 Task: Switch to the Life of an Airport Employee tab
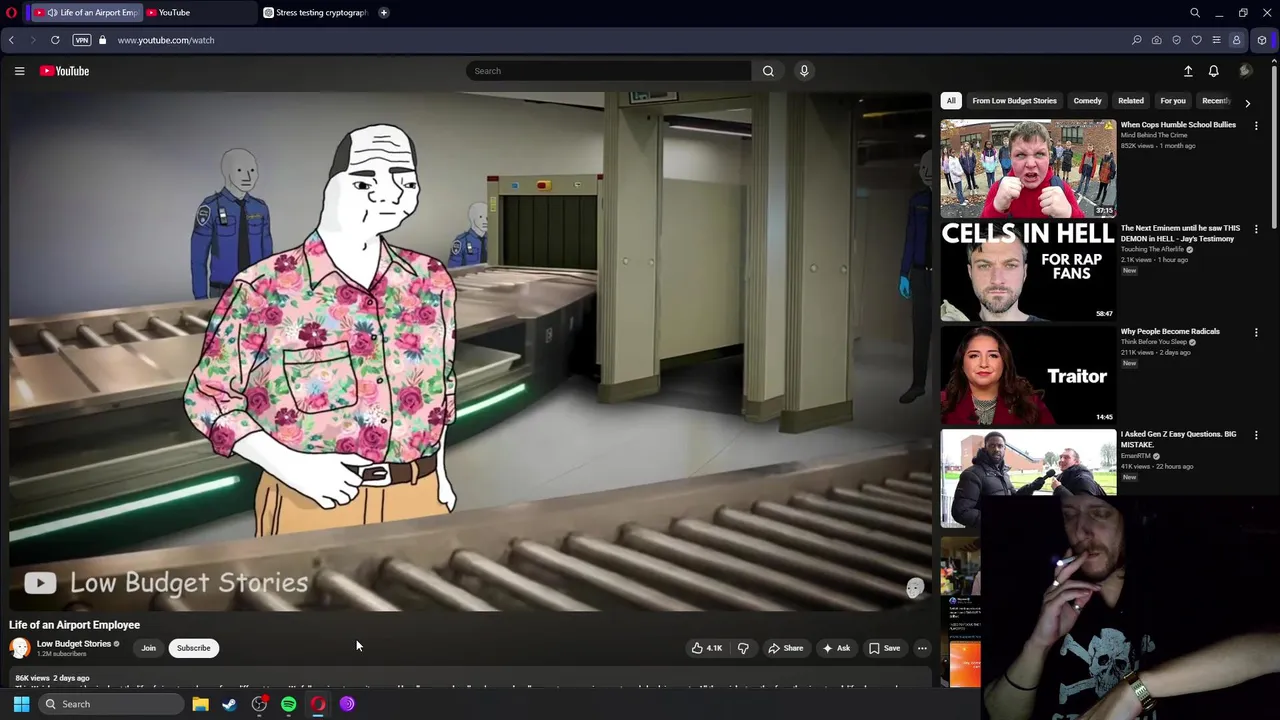point(86,13)
